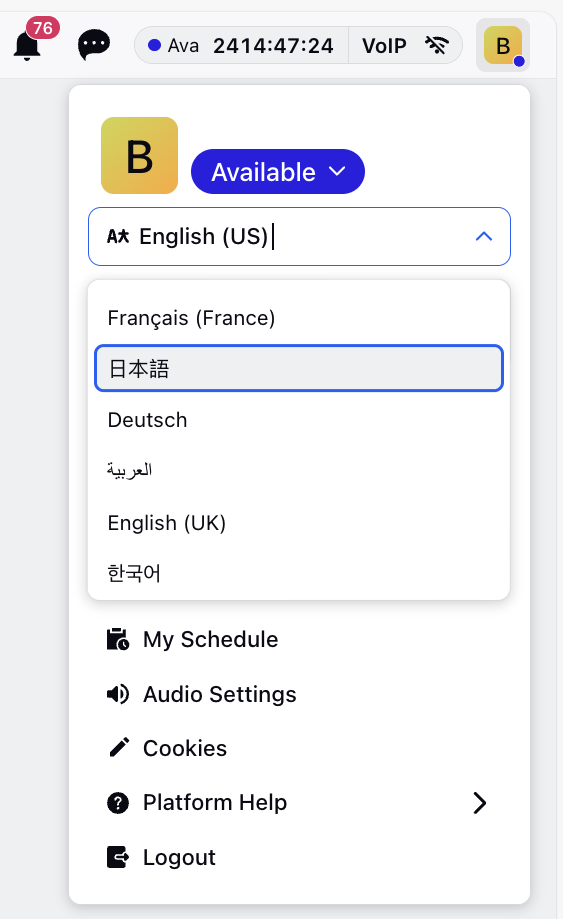Choose 日本語 from language list
Image resolution: width=563 pixels, height=919 pixels.
pyautogui.click(x=299, y=369)
